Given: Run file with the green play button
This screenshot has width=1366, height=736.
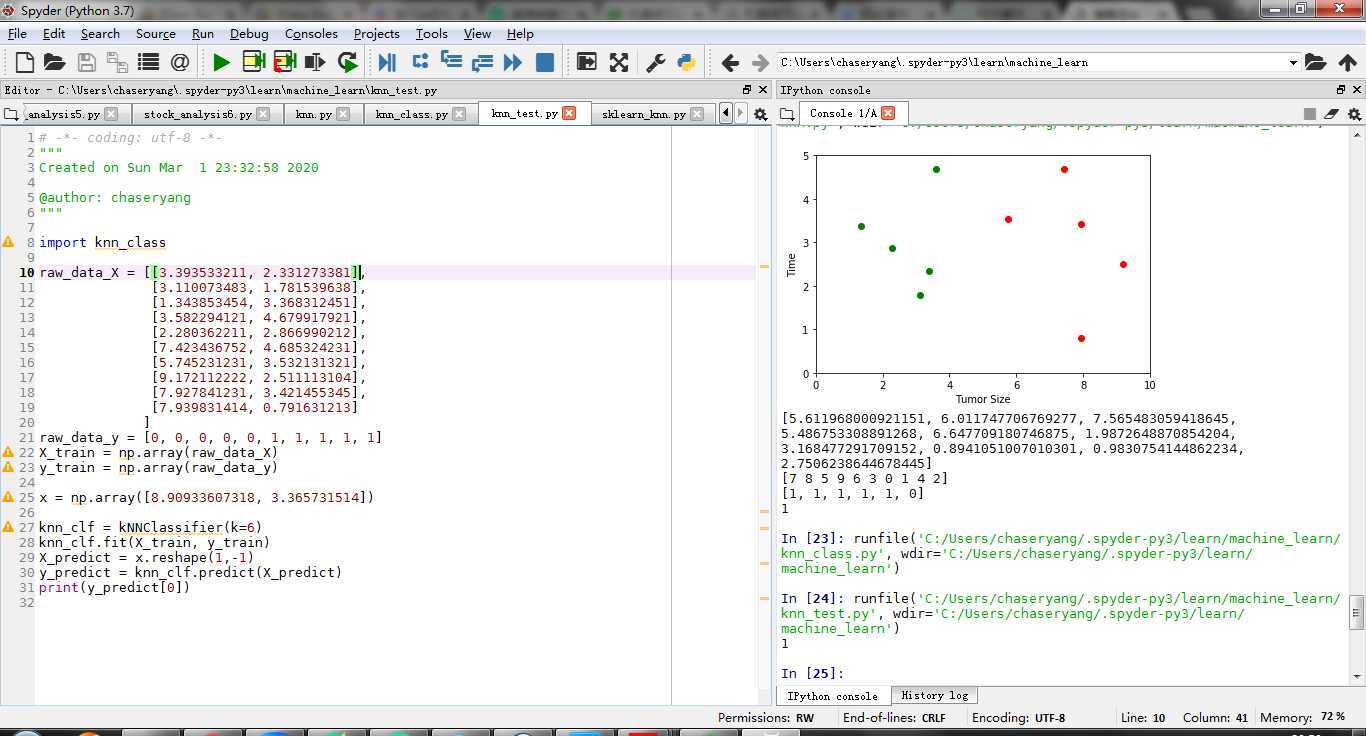Looking at the screenshot, I should click(x=221, y=62).
